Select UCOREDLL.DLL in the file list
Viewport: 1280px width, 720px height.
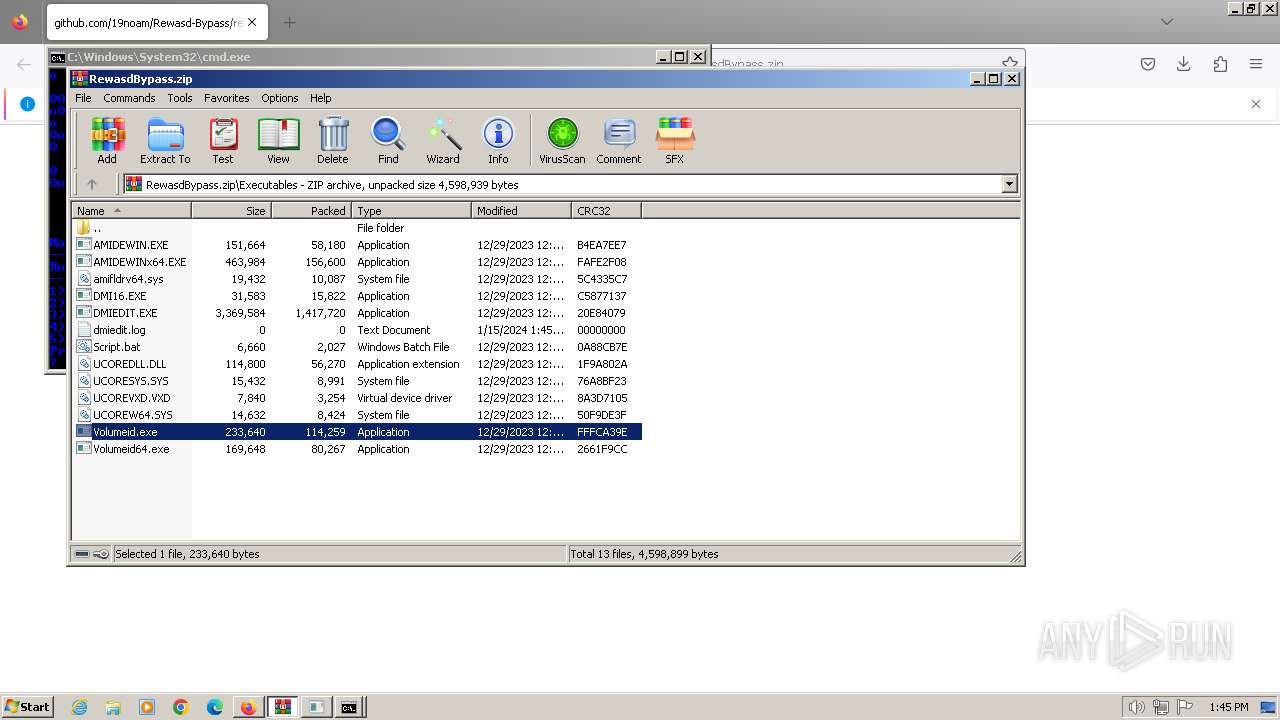(x=357, y=364)
